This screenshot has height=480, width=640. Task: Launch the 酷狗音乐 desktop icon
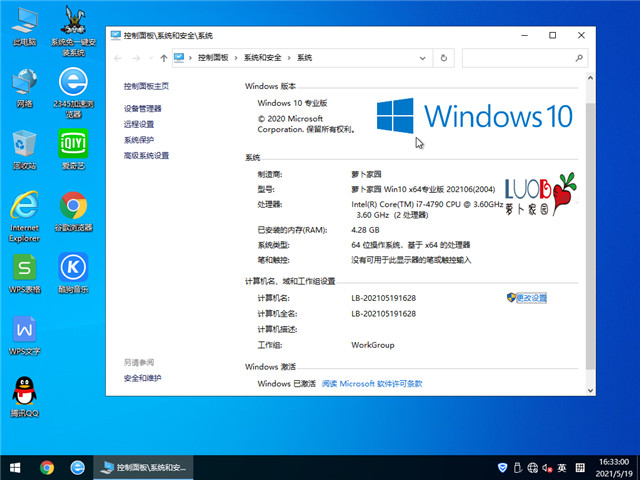pos(73,273)
